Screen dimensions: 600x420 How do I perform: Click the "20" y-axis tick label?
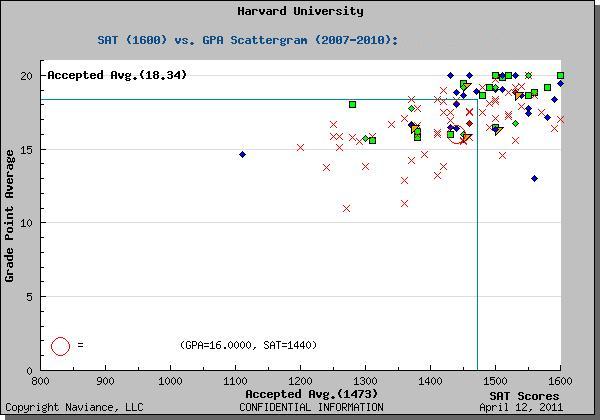pyautogui.click(x=26, y=76)
